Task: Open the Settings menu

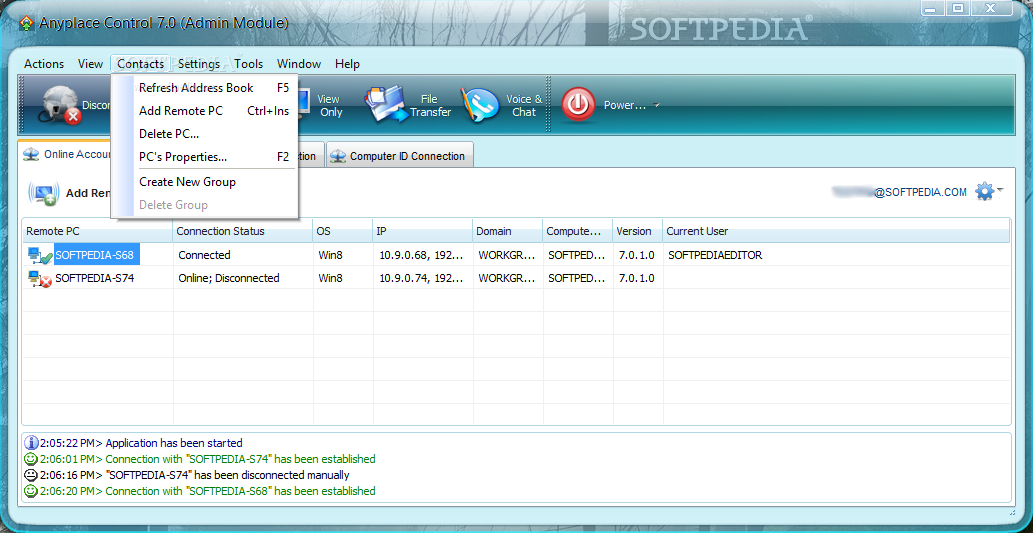Action: coord(199,64)
